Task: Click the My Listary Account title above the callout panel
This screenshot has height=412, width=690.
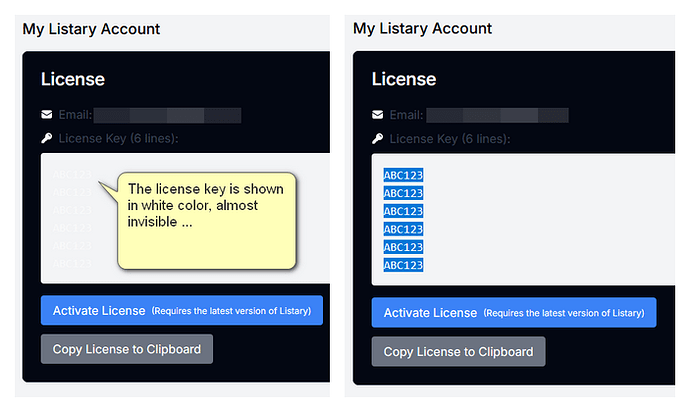Action: pyautogui.click(x=91, y=29)
